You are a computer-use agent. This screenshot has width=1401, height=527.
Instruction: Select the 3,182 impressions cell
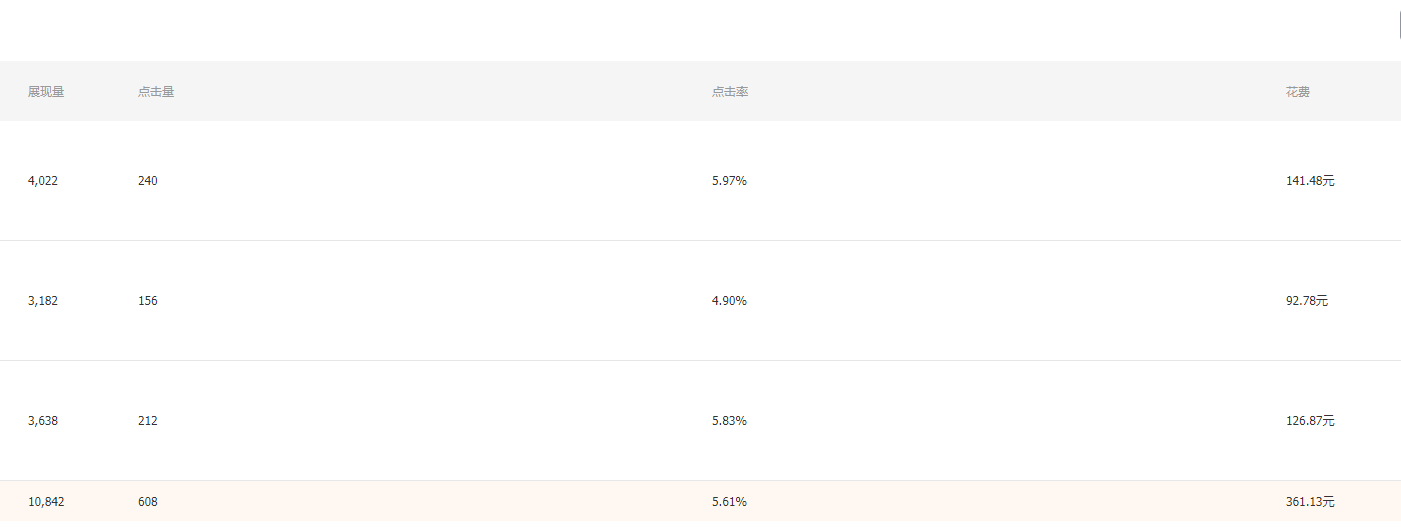click(x=43, y=301)
